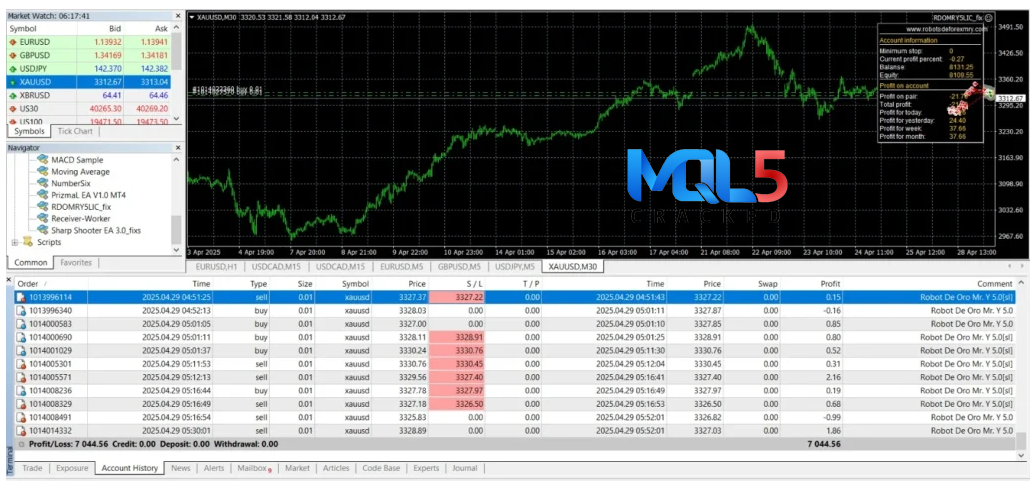Click the icon of sell order 1013996114
The image size is (1034, 485).
point(20,297)
